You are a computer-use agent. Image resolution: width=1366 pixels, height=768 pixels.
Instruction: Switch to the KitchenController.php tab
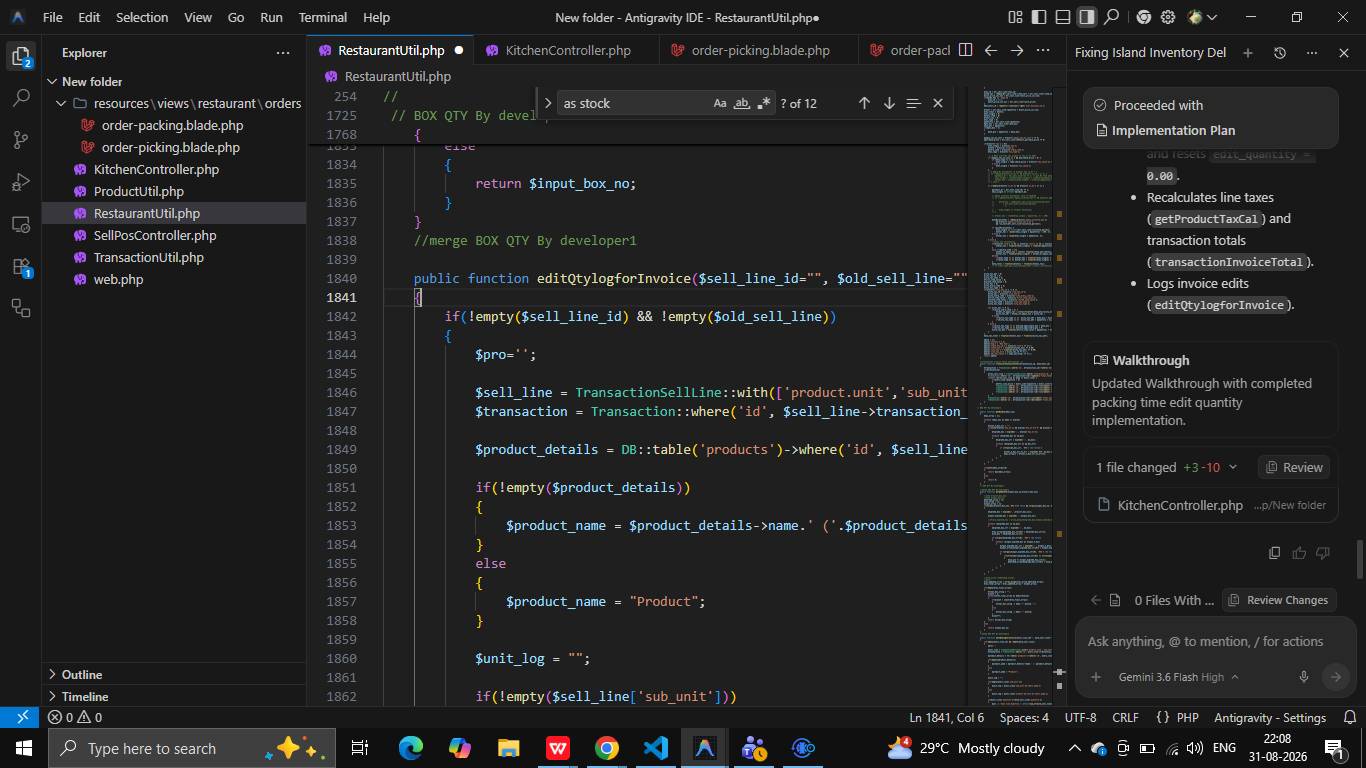pyautogui.click(x=567, y=50)
